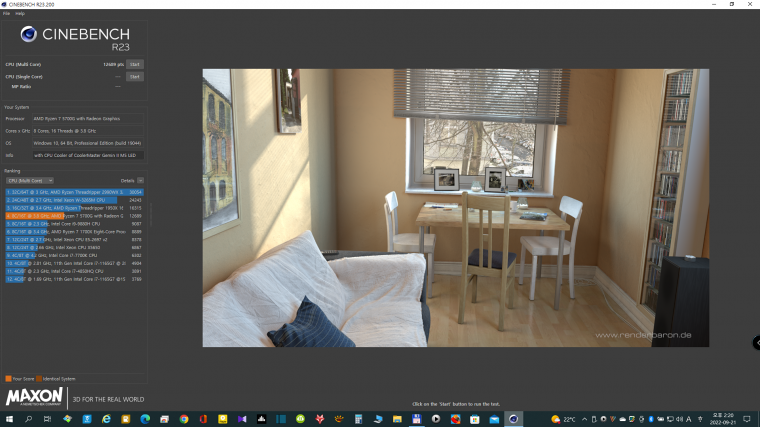
Task: Select ranking row 7 Xeon E5-2697 v2
Action: tap(74, 240)
